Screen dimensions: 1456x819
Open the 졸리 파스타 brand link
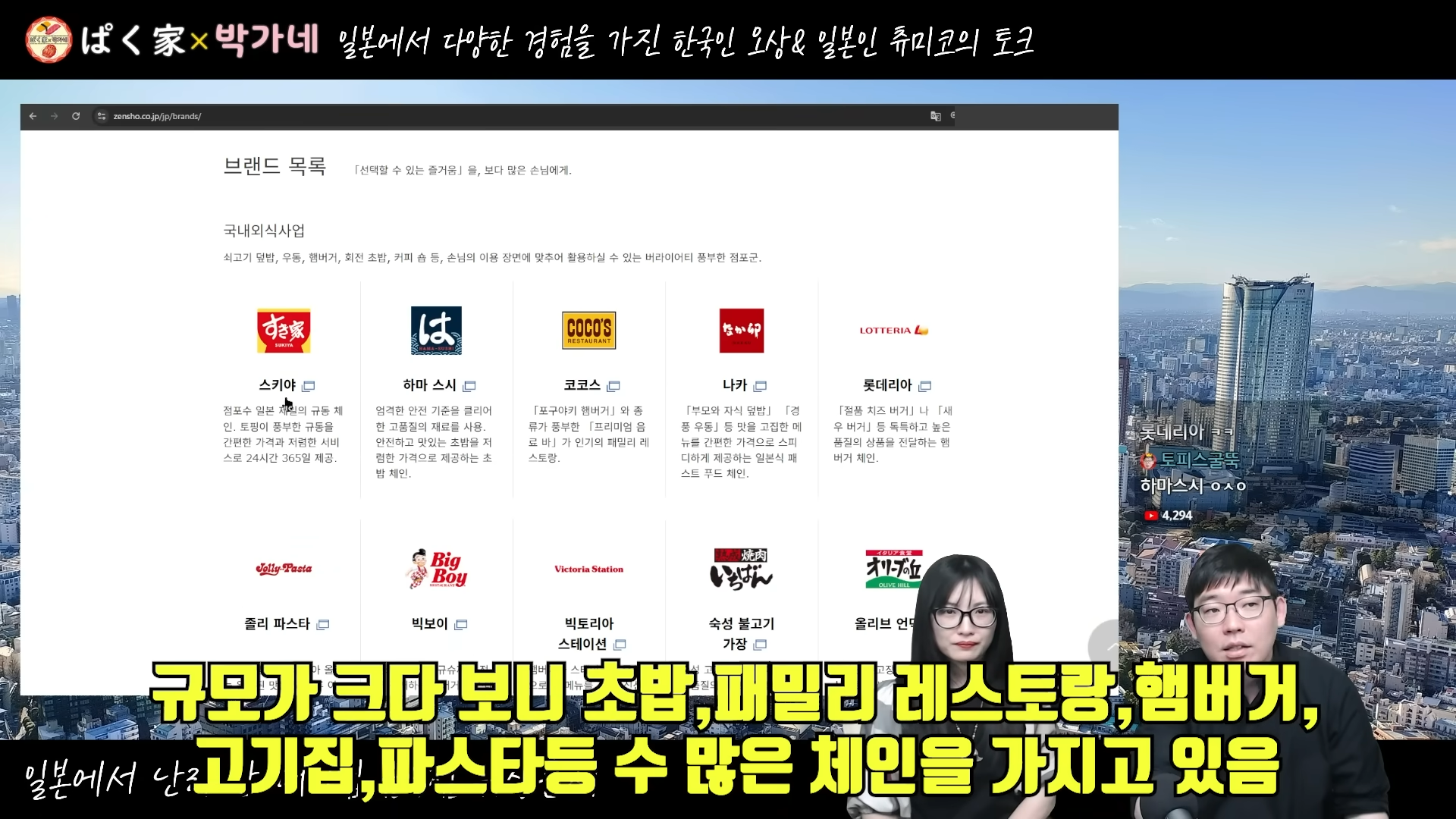tap(277, 624)
